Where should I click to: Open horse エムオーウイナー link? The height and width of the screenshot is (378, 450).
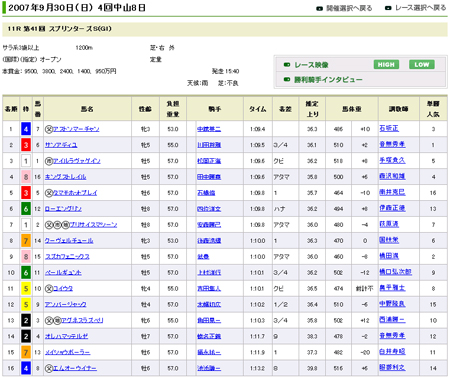tap(75, 368)
